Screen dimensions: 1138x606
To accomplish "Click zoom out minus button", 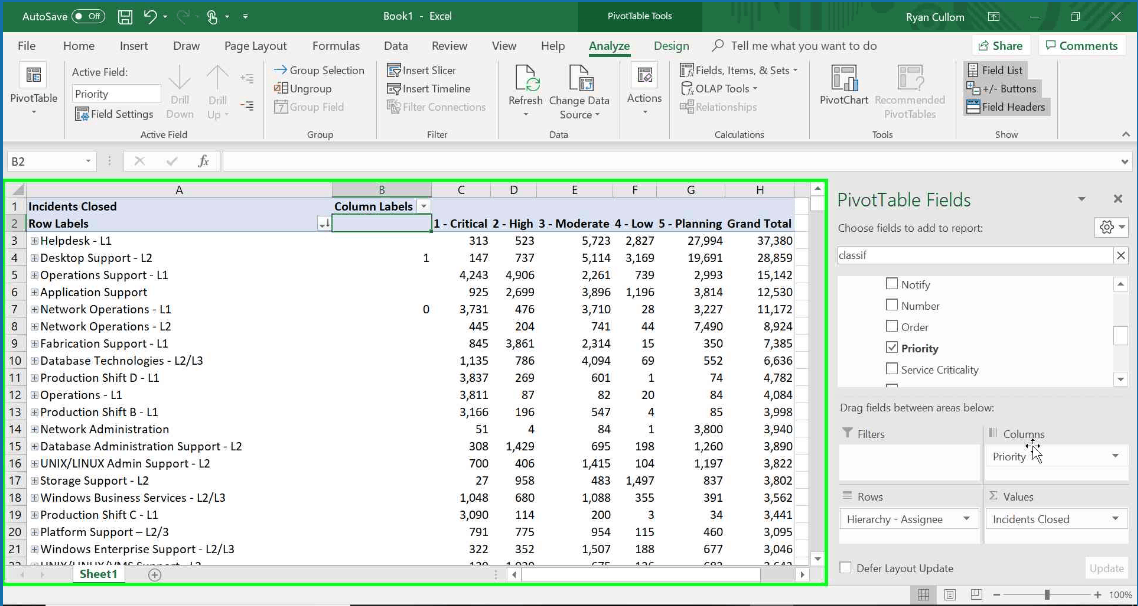I will click(x=996, y=595).
